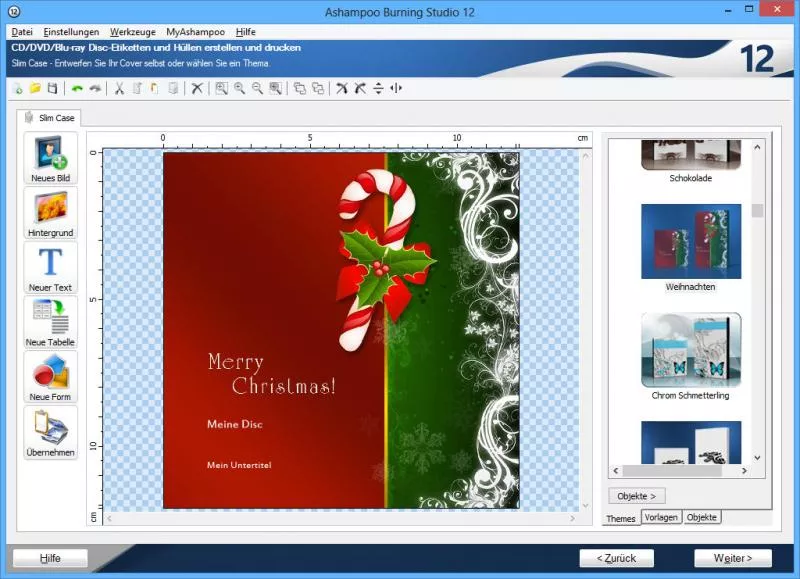Click the second rotate arrow icon
This screenshot has height=579, width=800.
click(x=360, y=88)
